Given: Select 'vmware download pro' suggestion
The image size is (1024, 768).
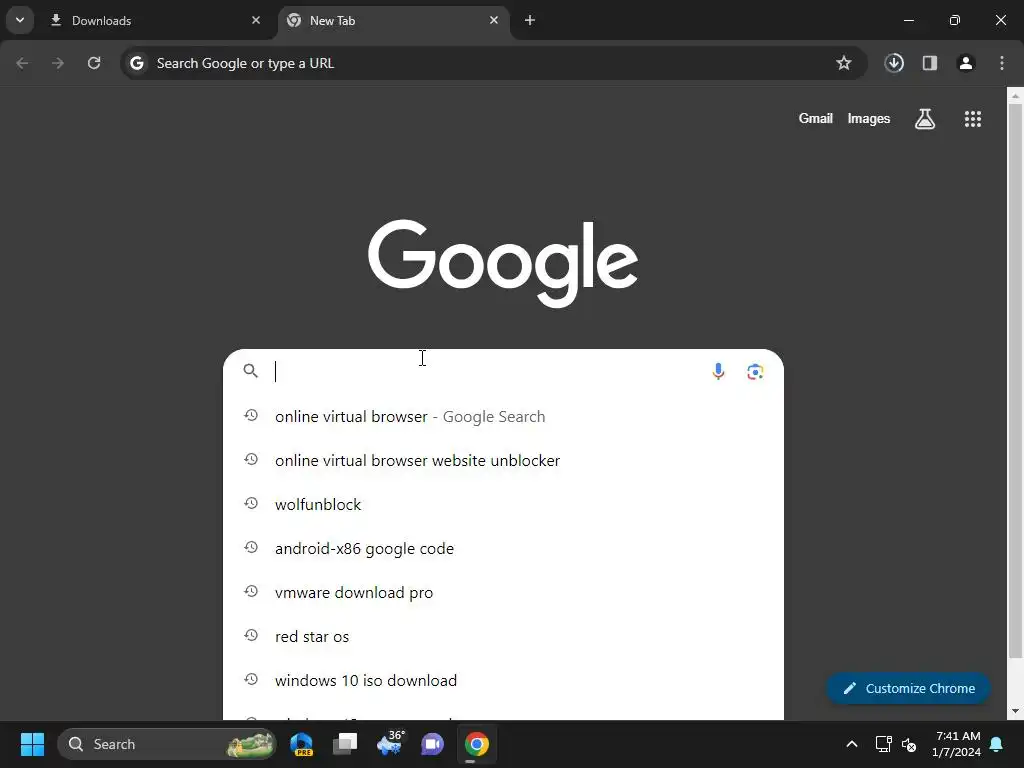Looking at the screenshot, I should click(503, 592).
